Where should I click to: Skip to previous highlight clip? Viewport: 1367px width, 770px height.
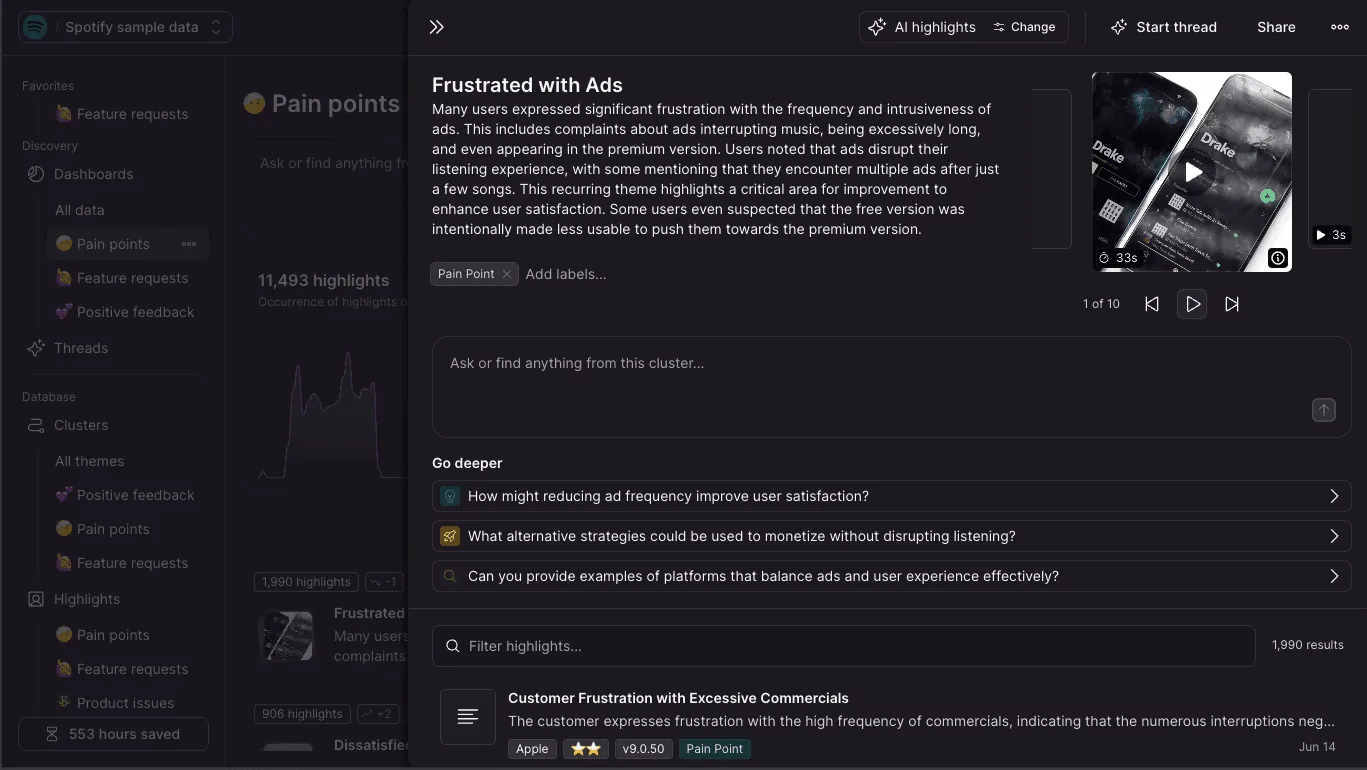coord(1152,304)
